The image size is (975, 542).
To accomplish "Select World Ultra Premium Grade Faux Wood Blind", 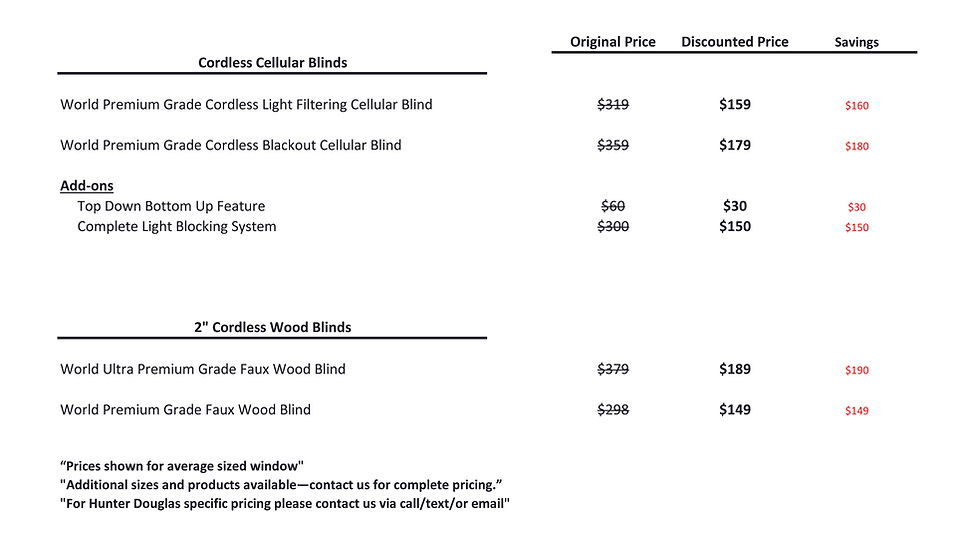I will 203,369.
